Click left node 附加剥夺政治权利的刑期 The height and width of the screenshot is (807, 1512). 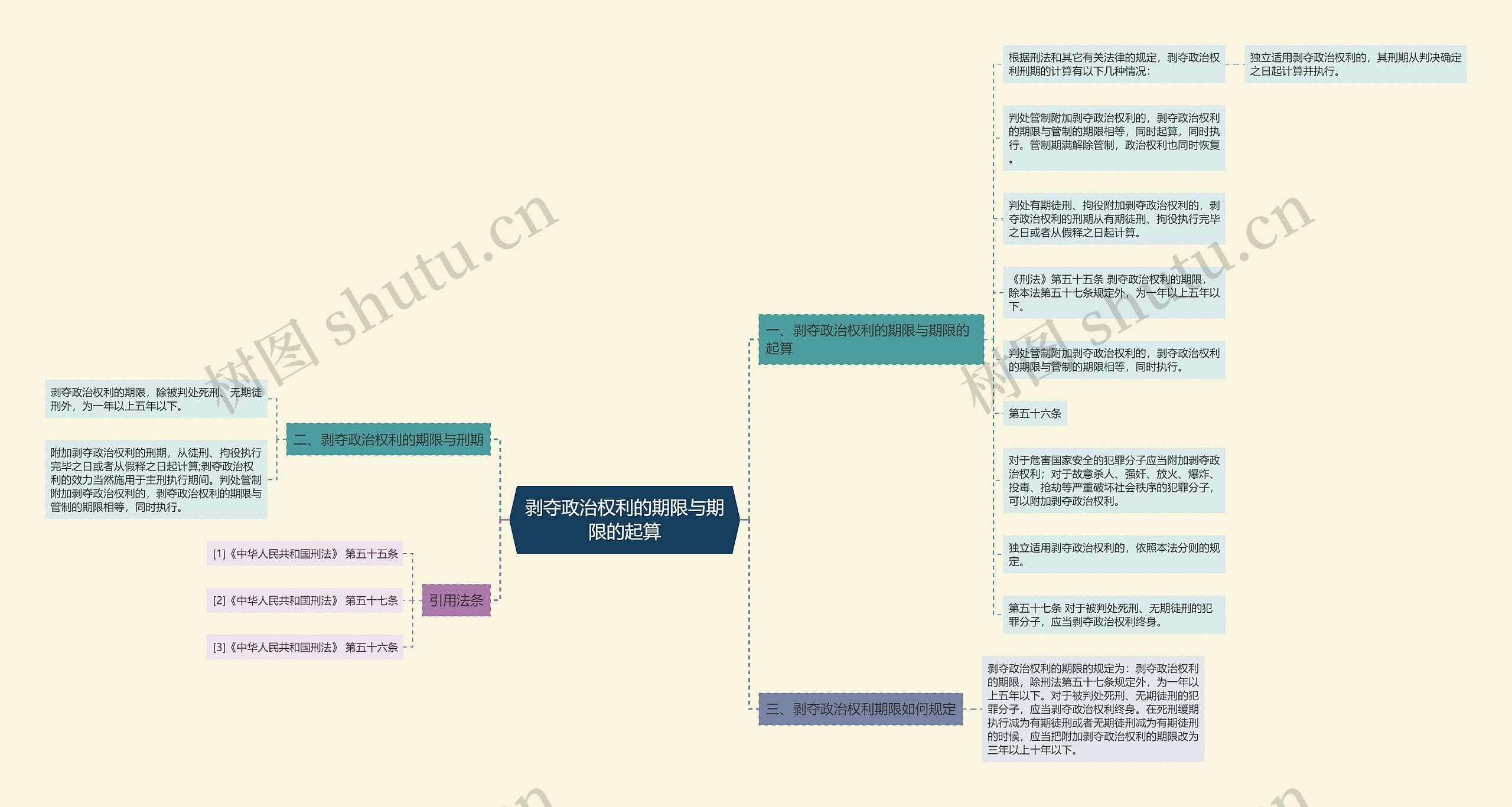click(x=156, y=479)
